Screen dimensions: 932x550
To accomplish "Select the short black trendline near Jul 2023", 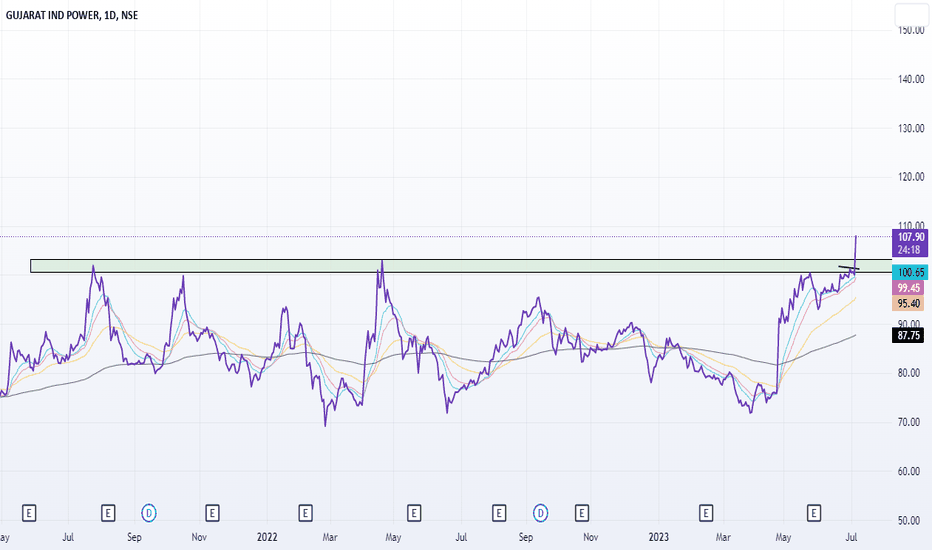I will pos(849,268).
